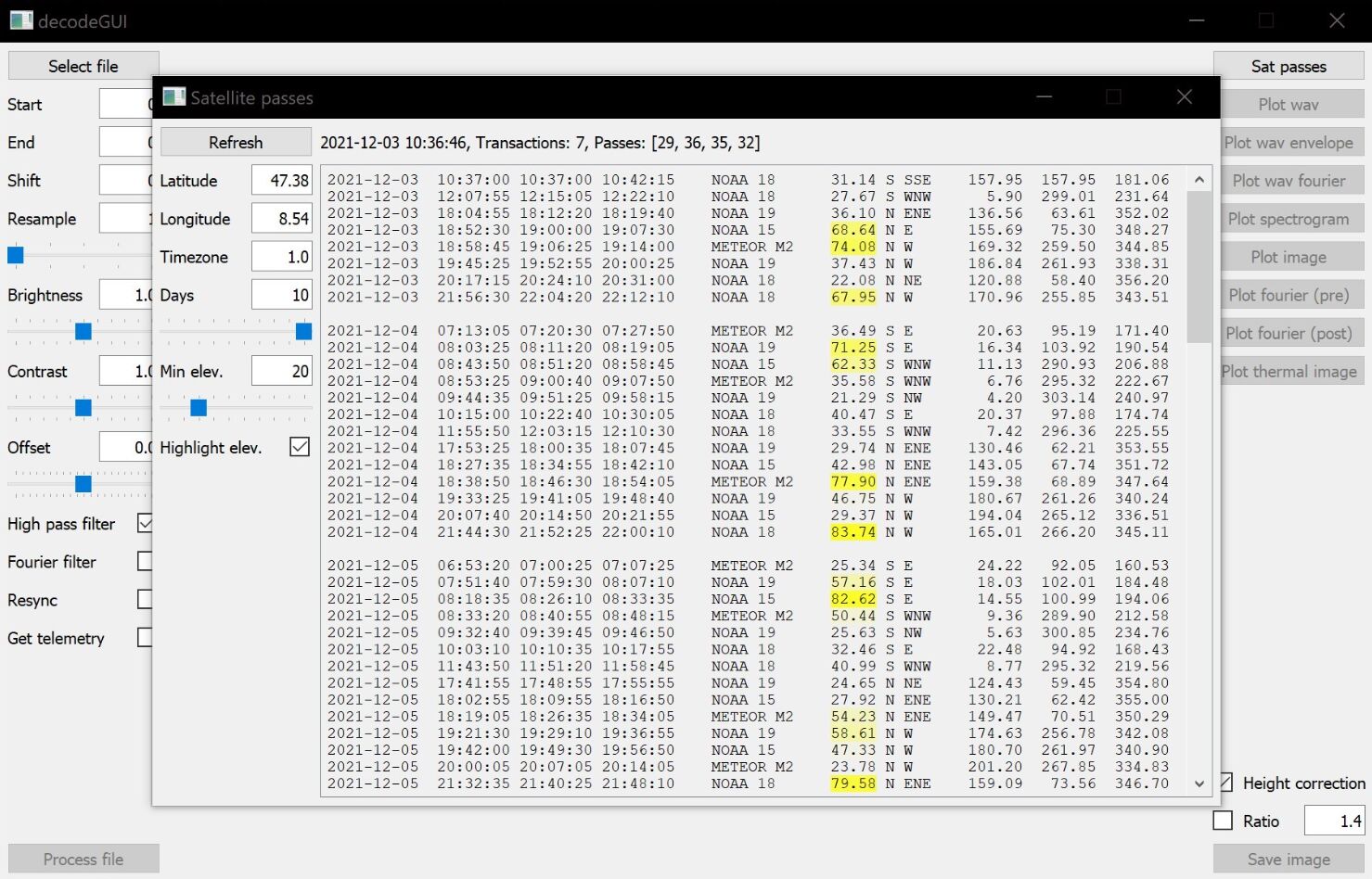The height and width of the screenshot is (879, 1372).
Task: Click the passes list scrollbar thumb
Action: tap(1199, 267)
